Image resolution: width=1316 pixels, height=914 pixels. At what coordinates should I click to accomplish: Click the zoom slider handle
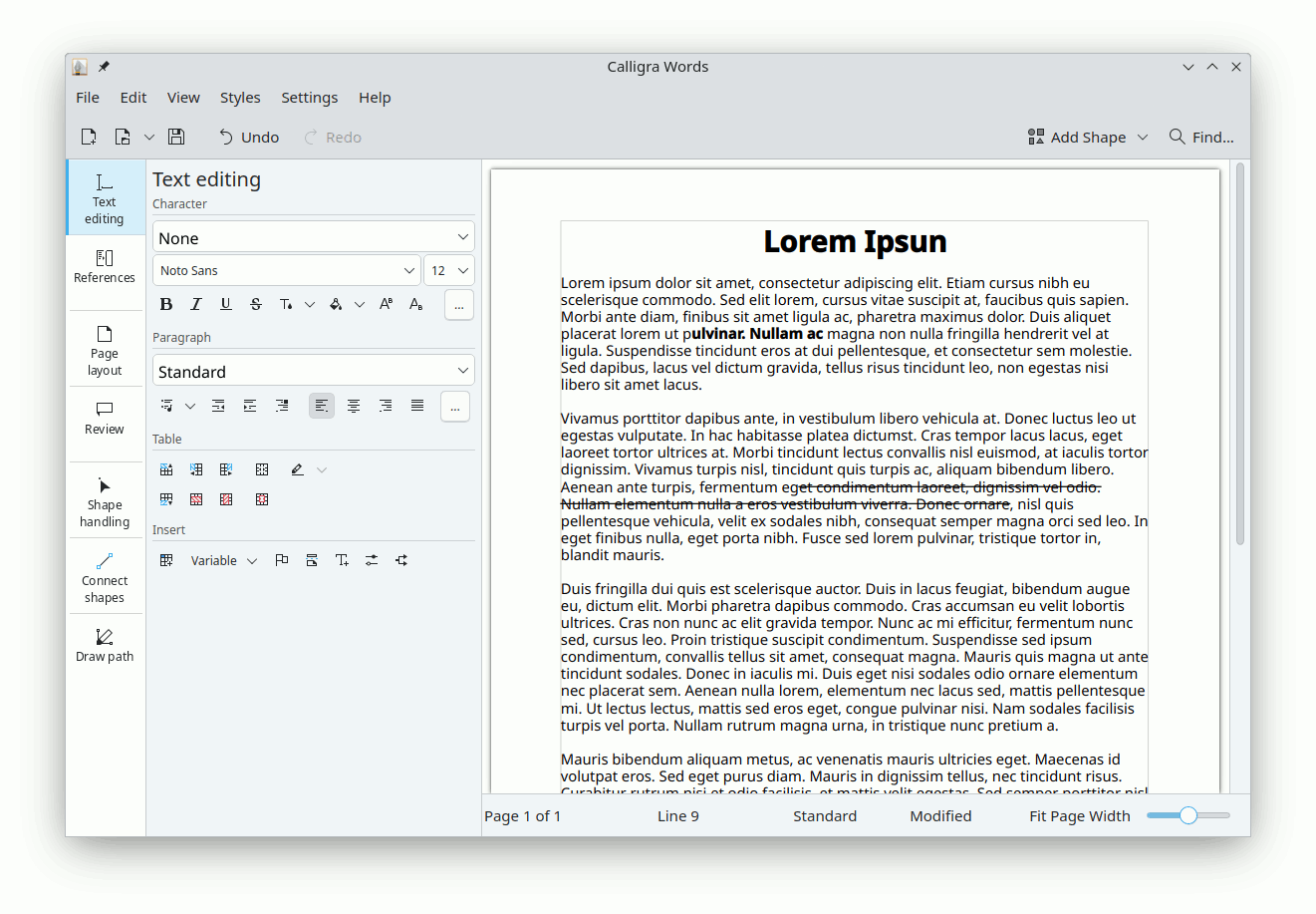(x=1187, y=815)
